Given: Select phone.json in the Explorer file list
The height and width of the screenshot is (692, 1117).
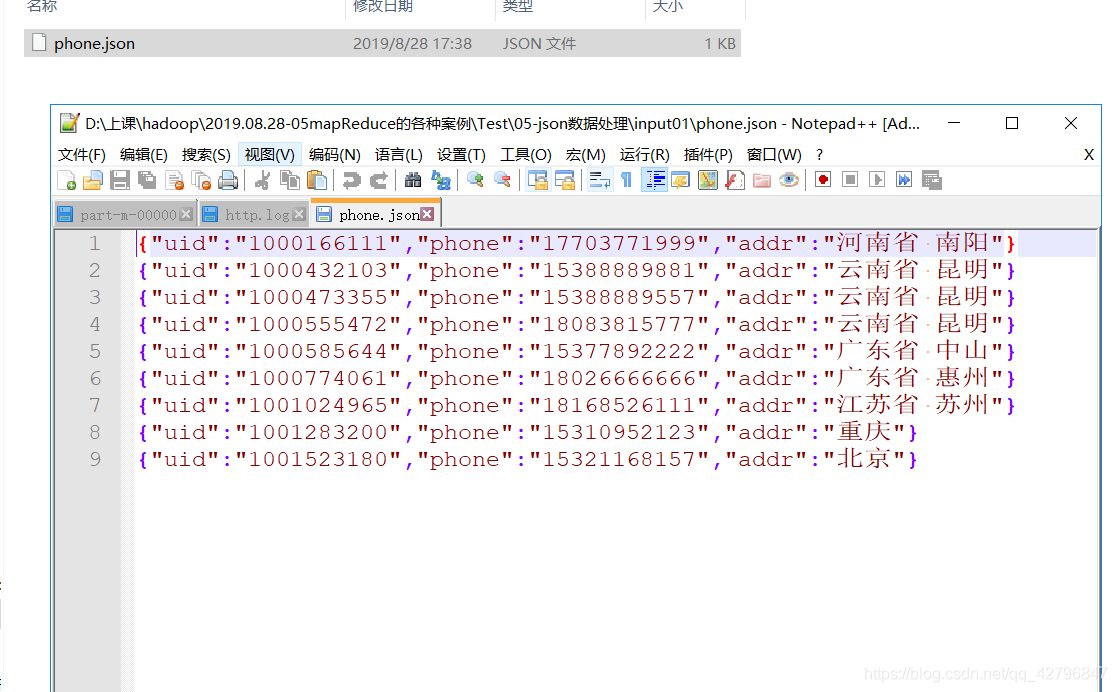Looking at the screenshot, I should pos(382,43).
